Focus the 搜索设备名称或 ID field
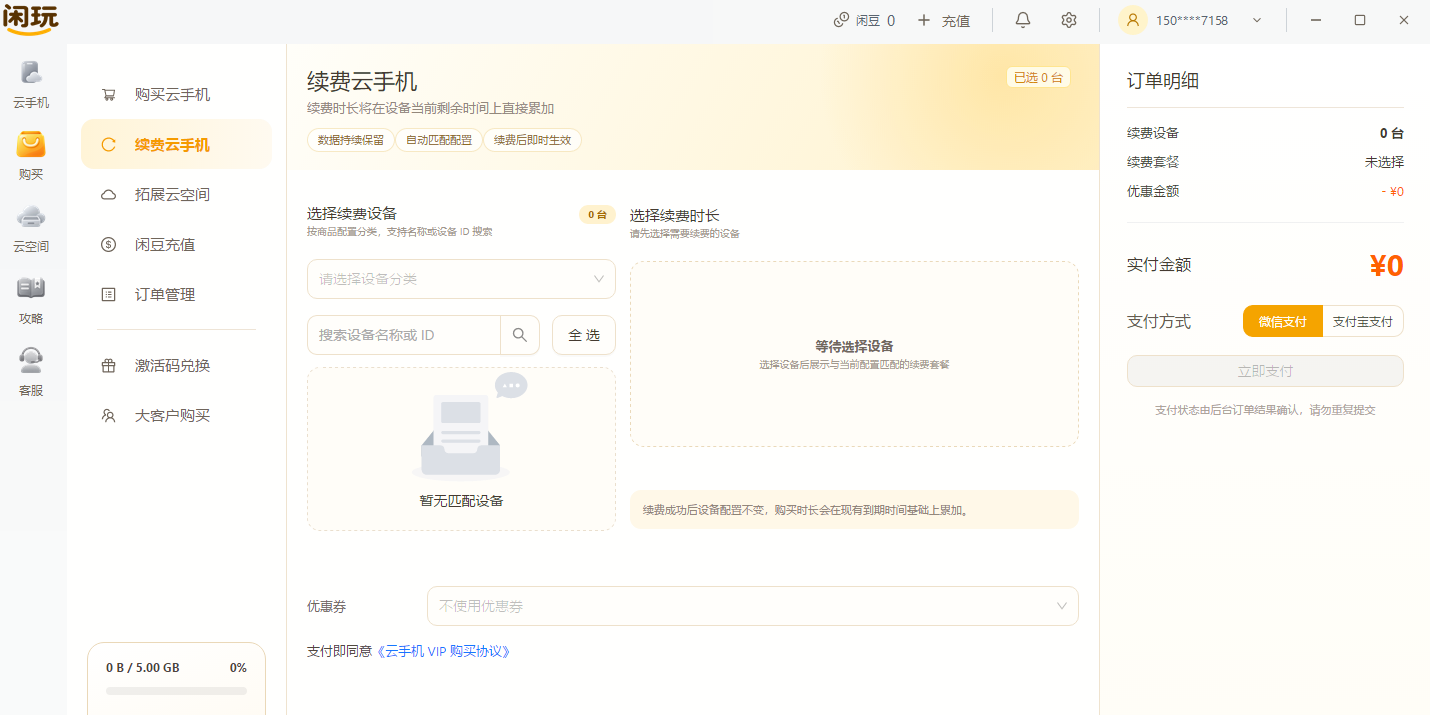 pos(404,335)
